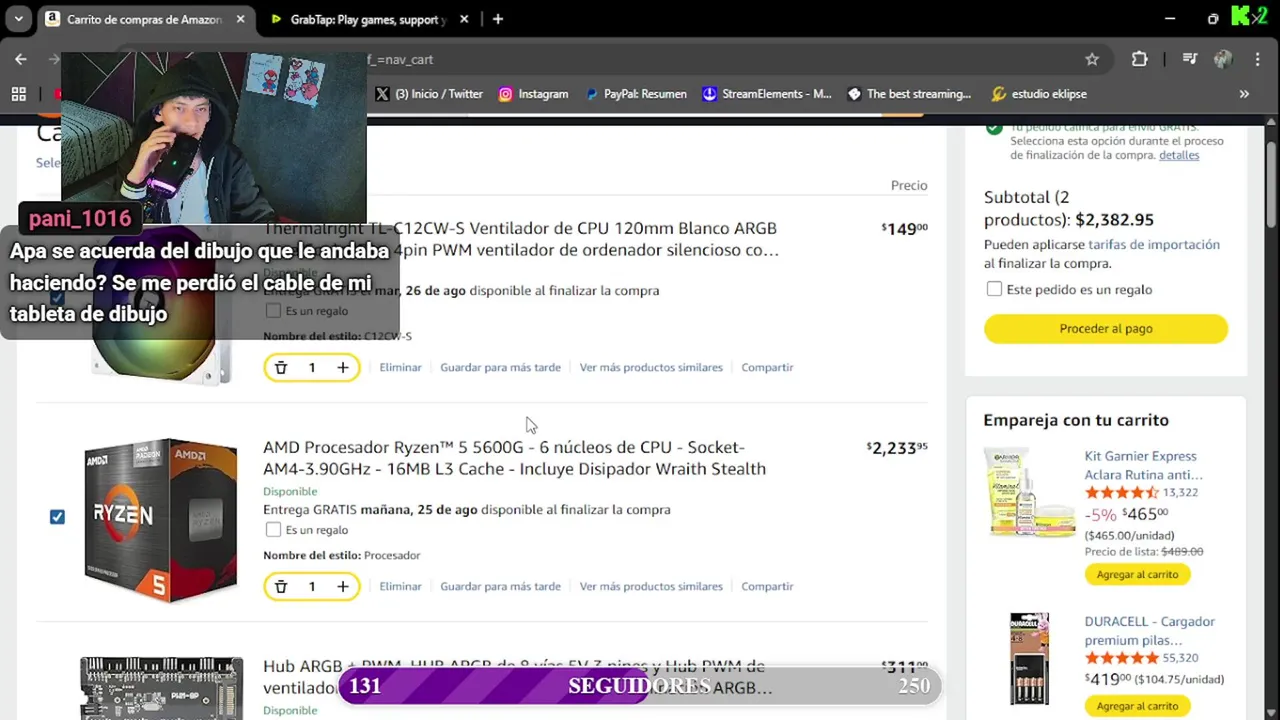Click Guardar para más tarde for Ryzen processor
This screenshot has height=720, width=1280.
pyautogui.click(x=500, y=587)
